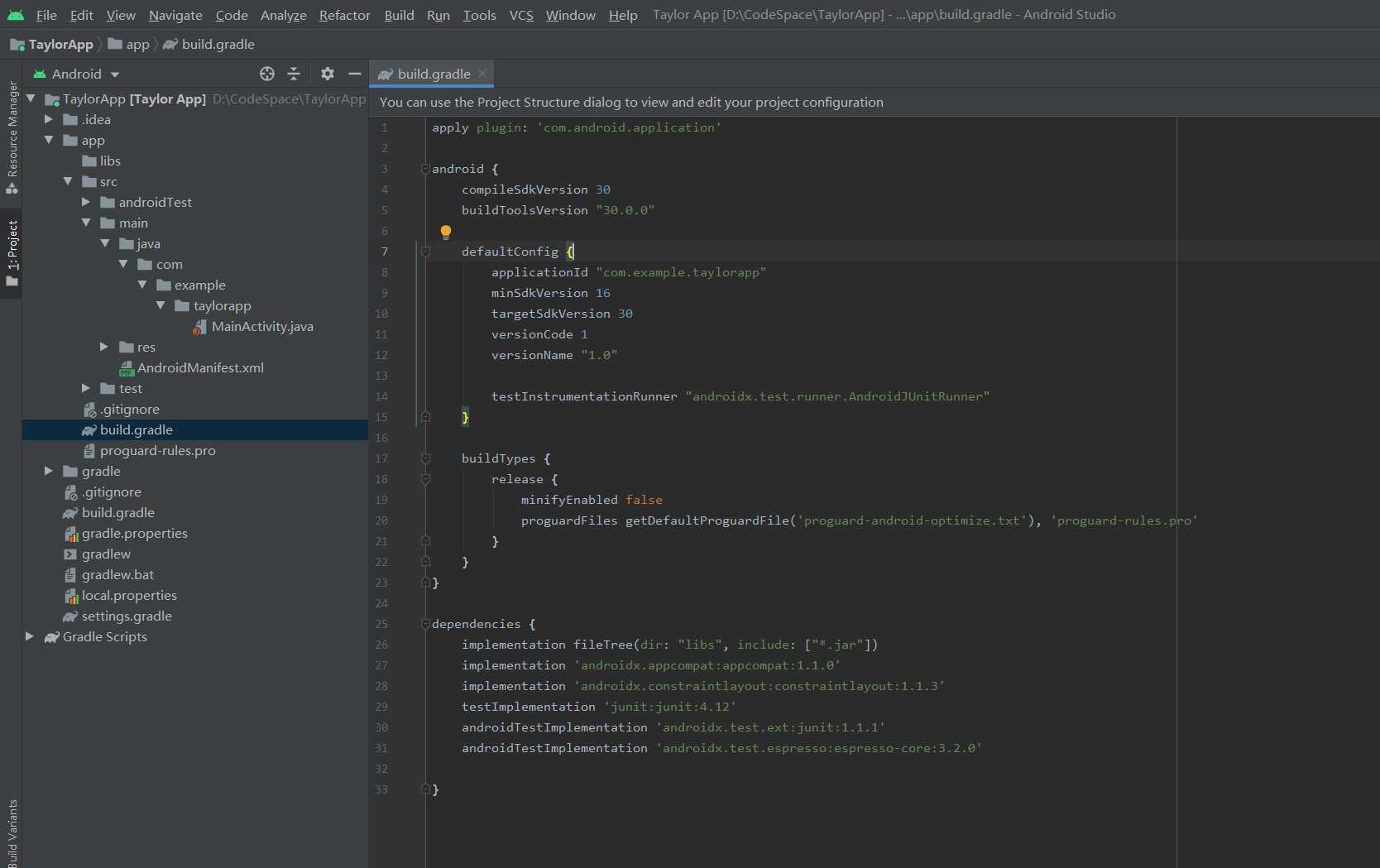Open the Build menu
This screenshot has height=868, width=1380.
pos(399,15)
